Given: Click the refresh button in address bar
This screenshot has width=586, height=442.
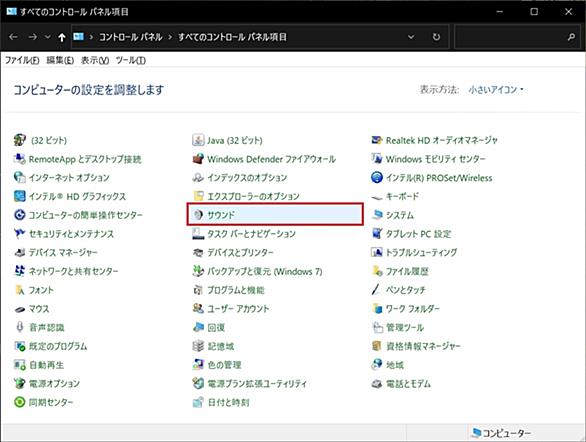Looking at the screenshot, I should tap(436, 37).
